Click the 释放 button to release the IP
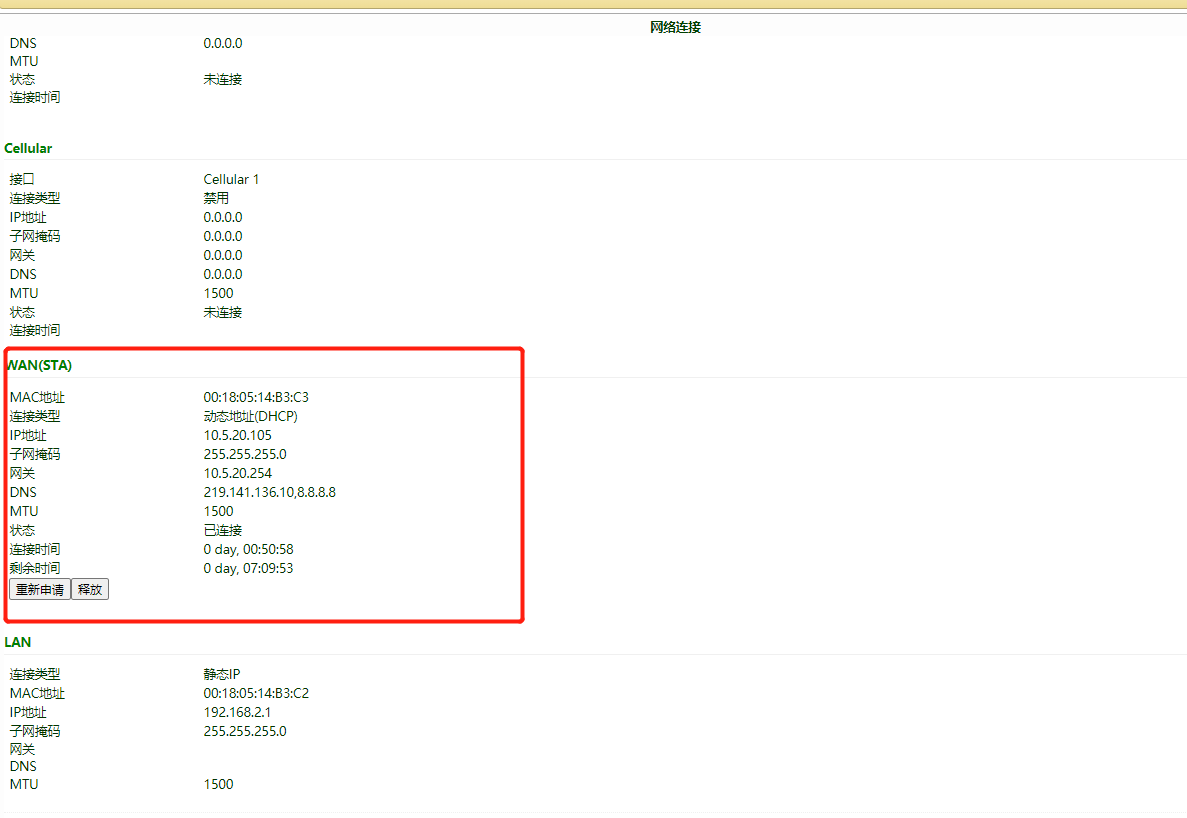The width and height of the screenshot is (1187, 818). click(89, 589)
